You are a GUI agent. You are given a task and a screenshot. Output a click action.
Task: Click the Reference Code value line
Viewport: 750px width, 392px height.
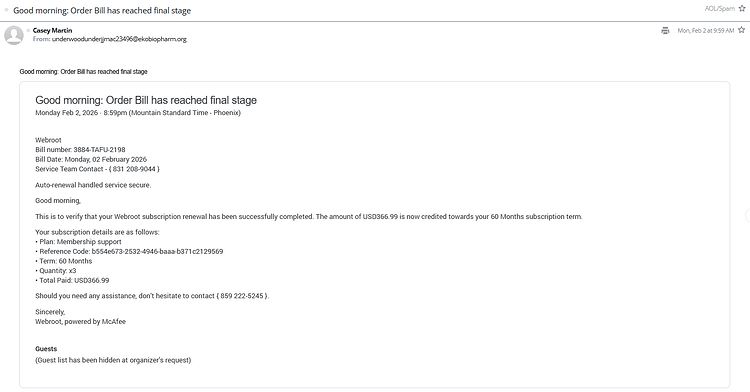click(x=129, y=251)
